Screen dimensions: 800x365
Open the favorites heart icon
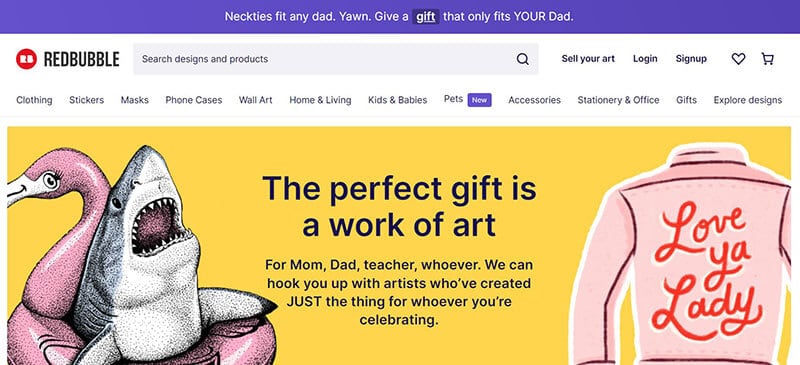point(738,59)
